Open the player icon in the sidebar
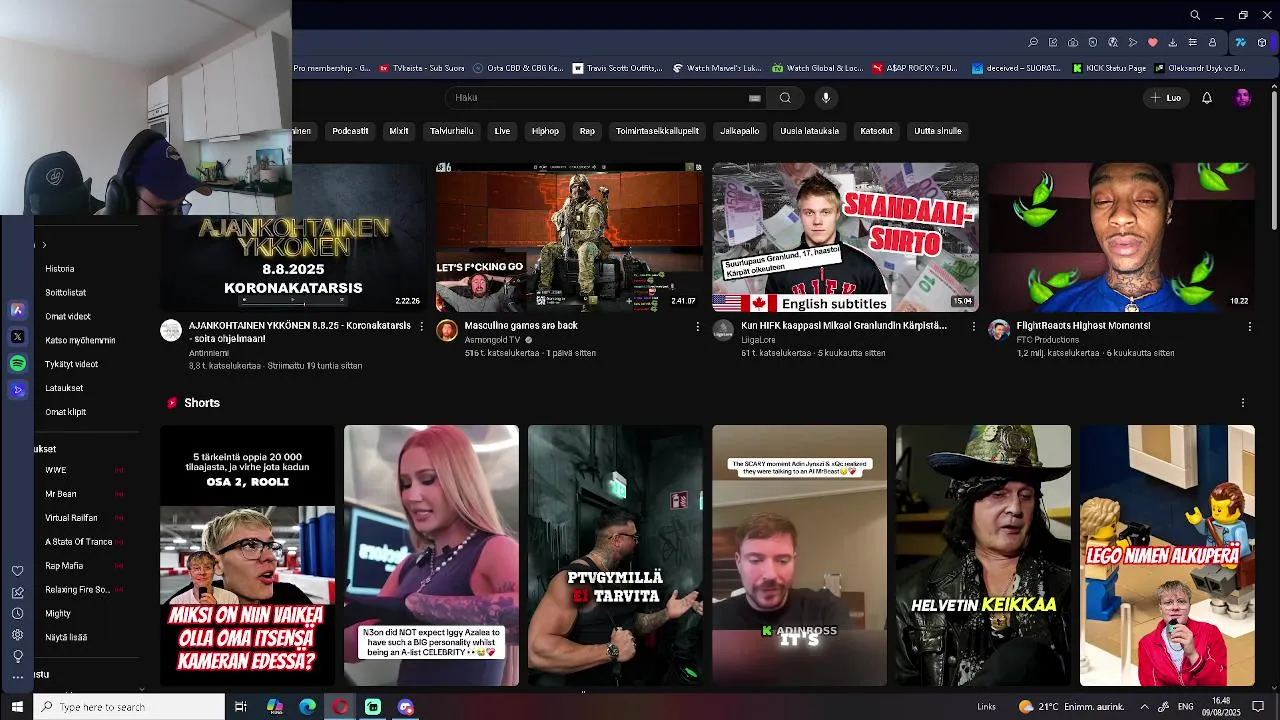 click(x=17, y=390)
